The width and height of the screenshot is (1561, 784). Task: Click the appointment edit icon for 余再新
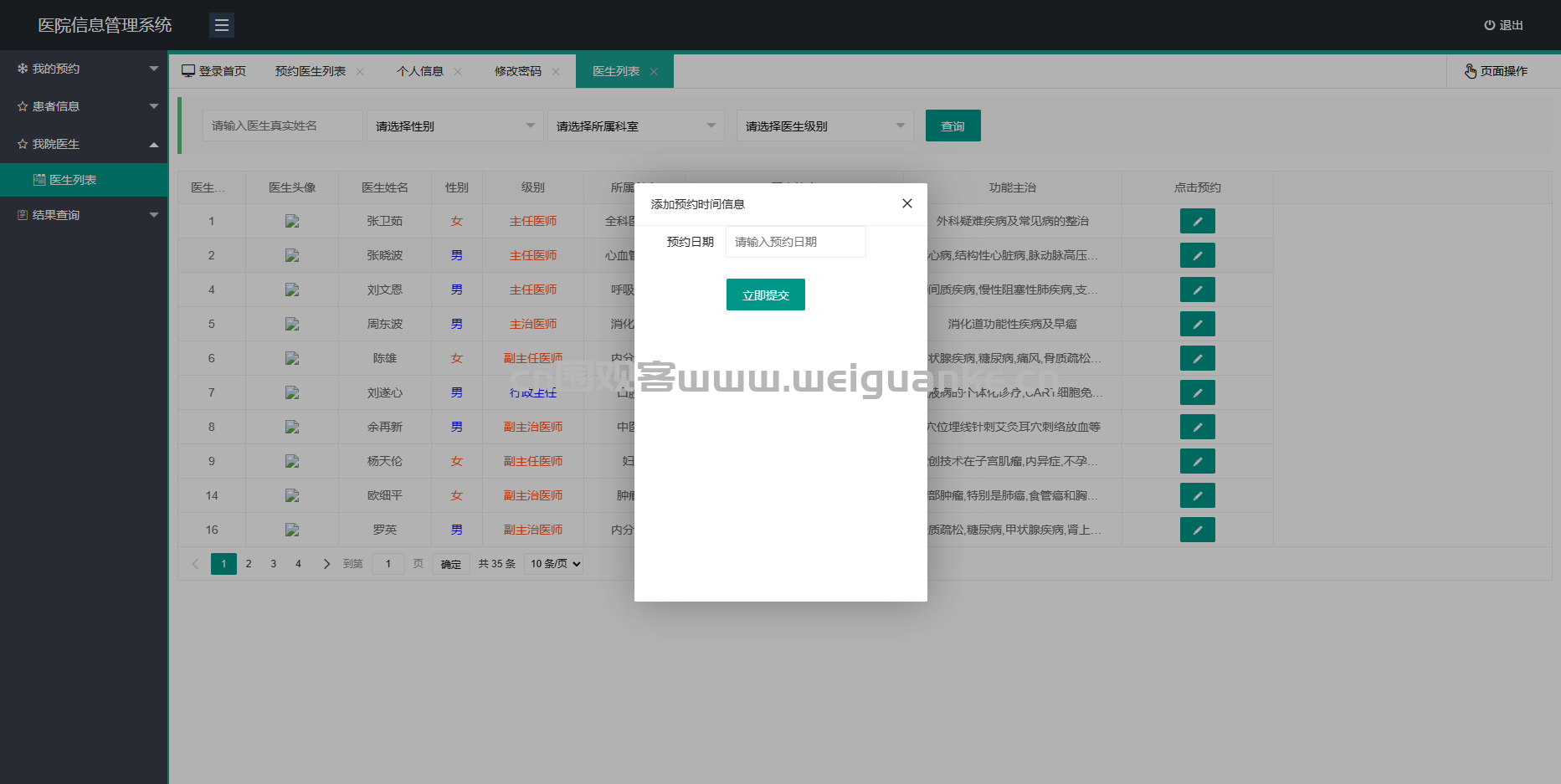(1198, 427)
